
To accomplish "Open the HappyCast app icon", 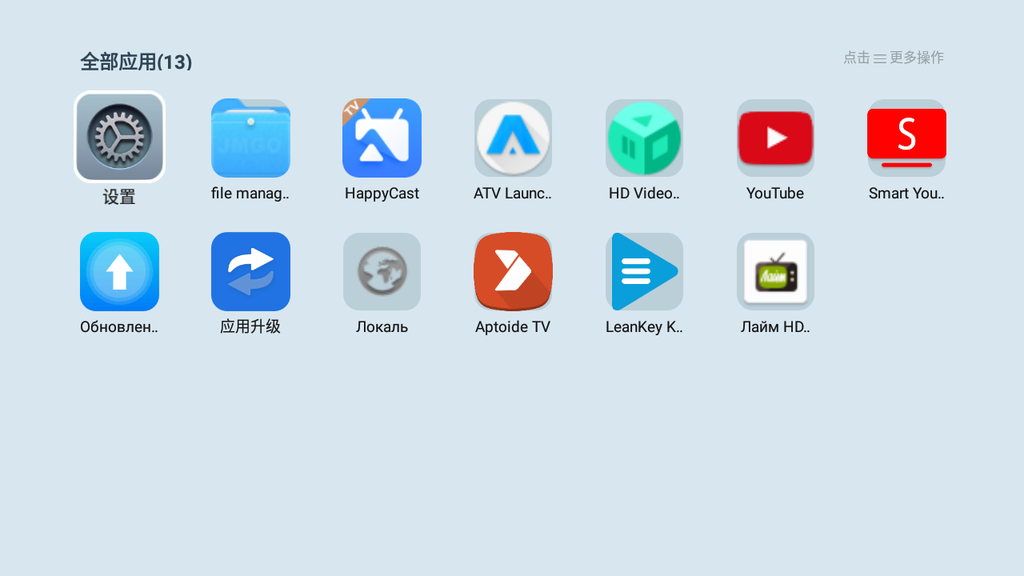I will point(381,138).
